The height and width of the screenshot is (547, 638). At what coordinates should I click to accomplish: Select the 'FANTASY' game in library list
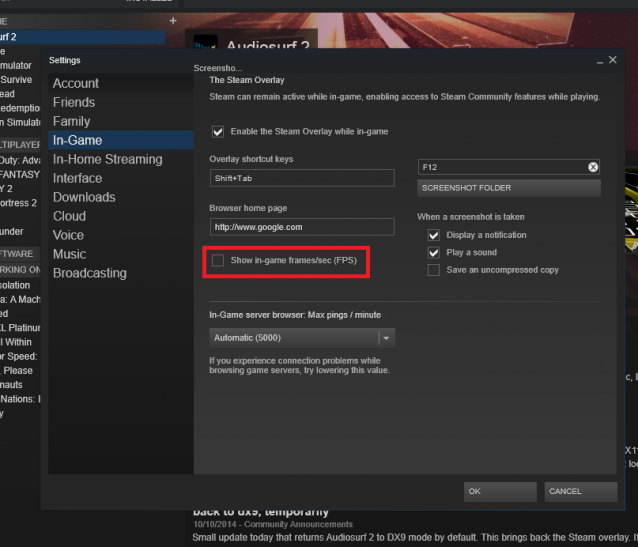tap(20, 175)
